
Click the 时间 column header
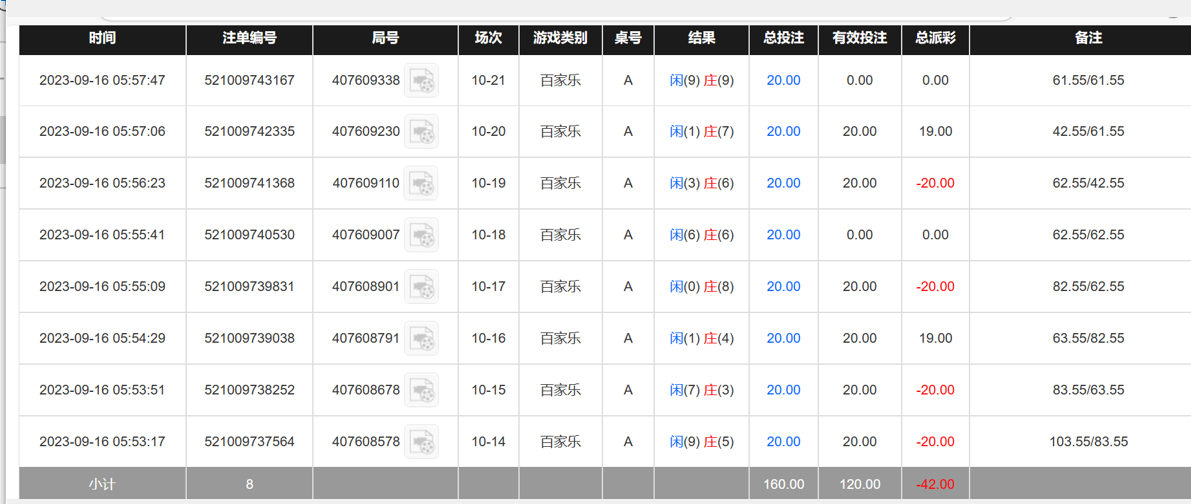[x=102, y=39]
